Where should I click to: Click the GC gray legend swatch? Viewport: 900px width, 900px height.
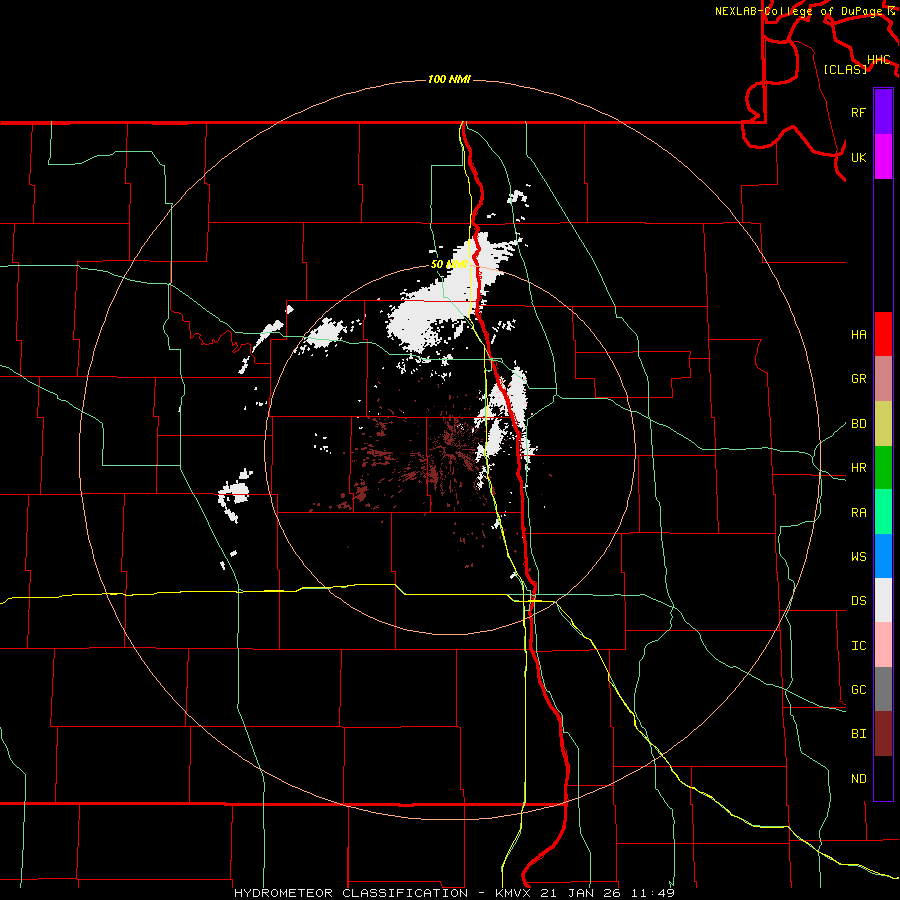[883, 689]
